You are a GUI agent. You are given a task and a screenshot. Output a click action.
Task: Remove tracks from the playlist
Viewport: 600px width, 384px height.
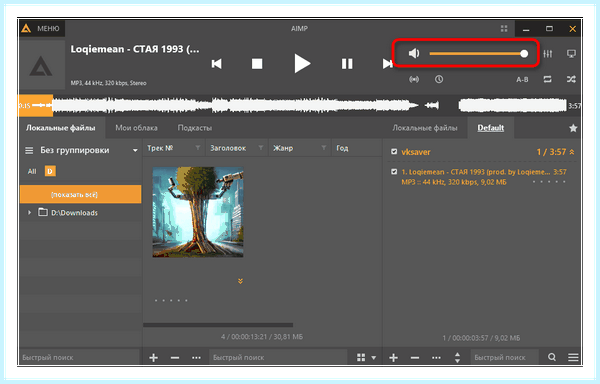click(415, 358)
